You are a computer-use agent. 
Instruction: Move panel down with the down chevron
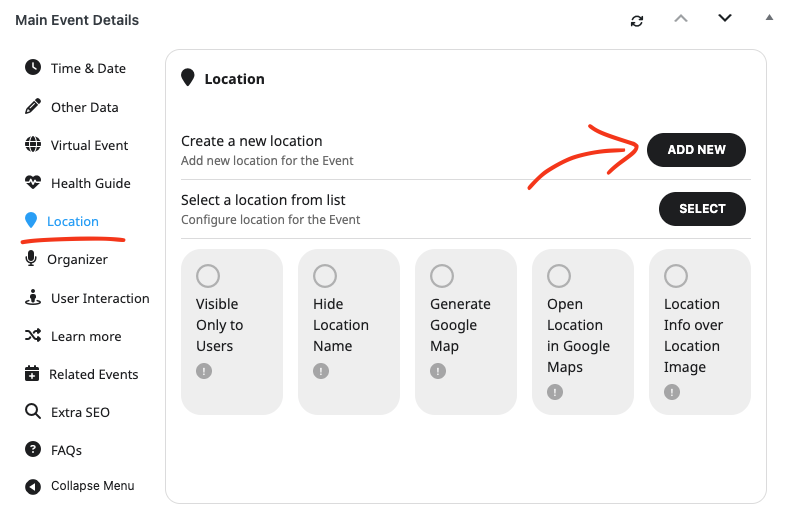click(725, 18)
